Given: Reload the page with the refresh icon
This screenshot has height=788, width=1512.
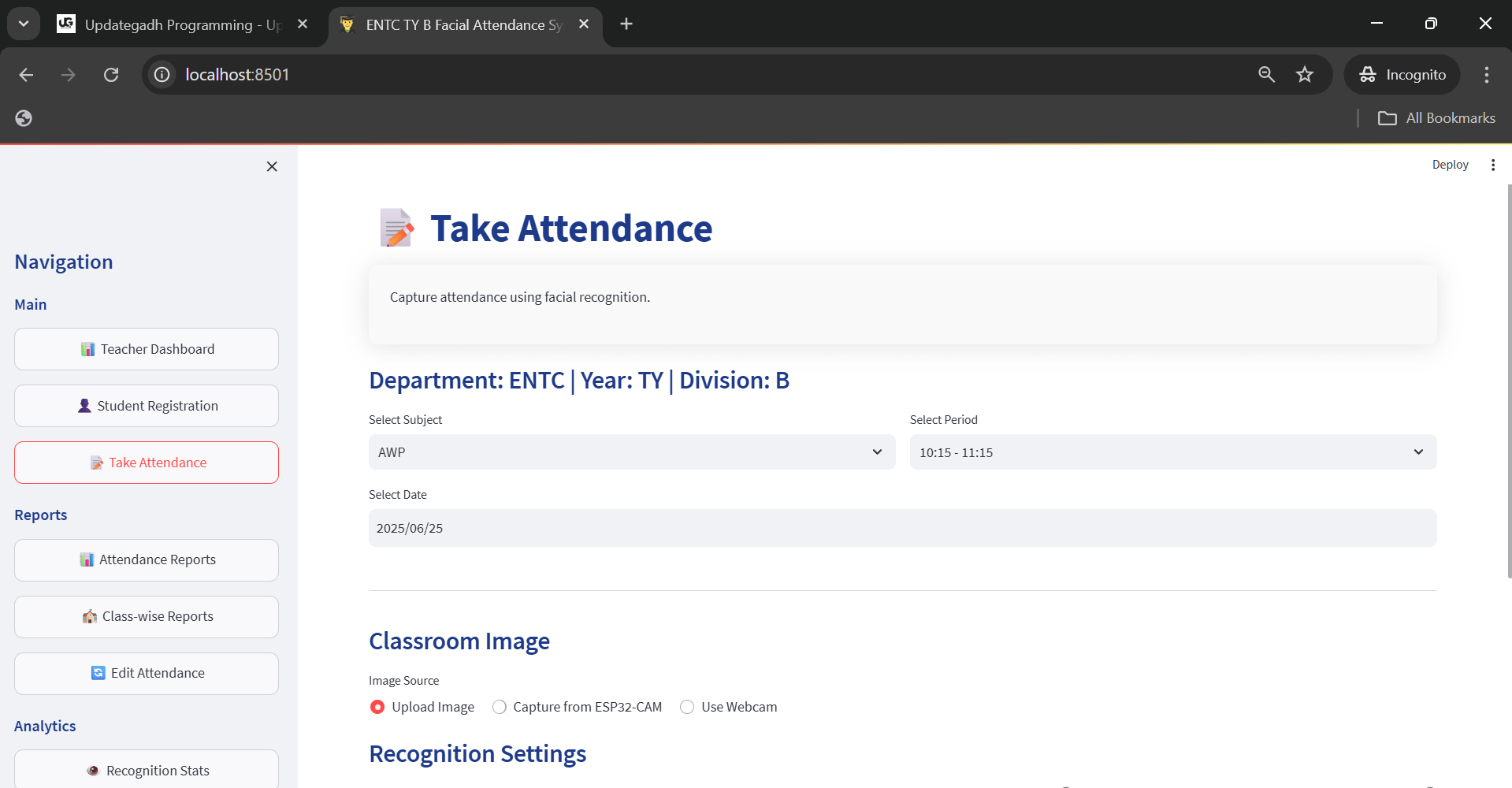Looking at the screenshot, I should 111,75.
